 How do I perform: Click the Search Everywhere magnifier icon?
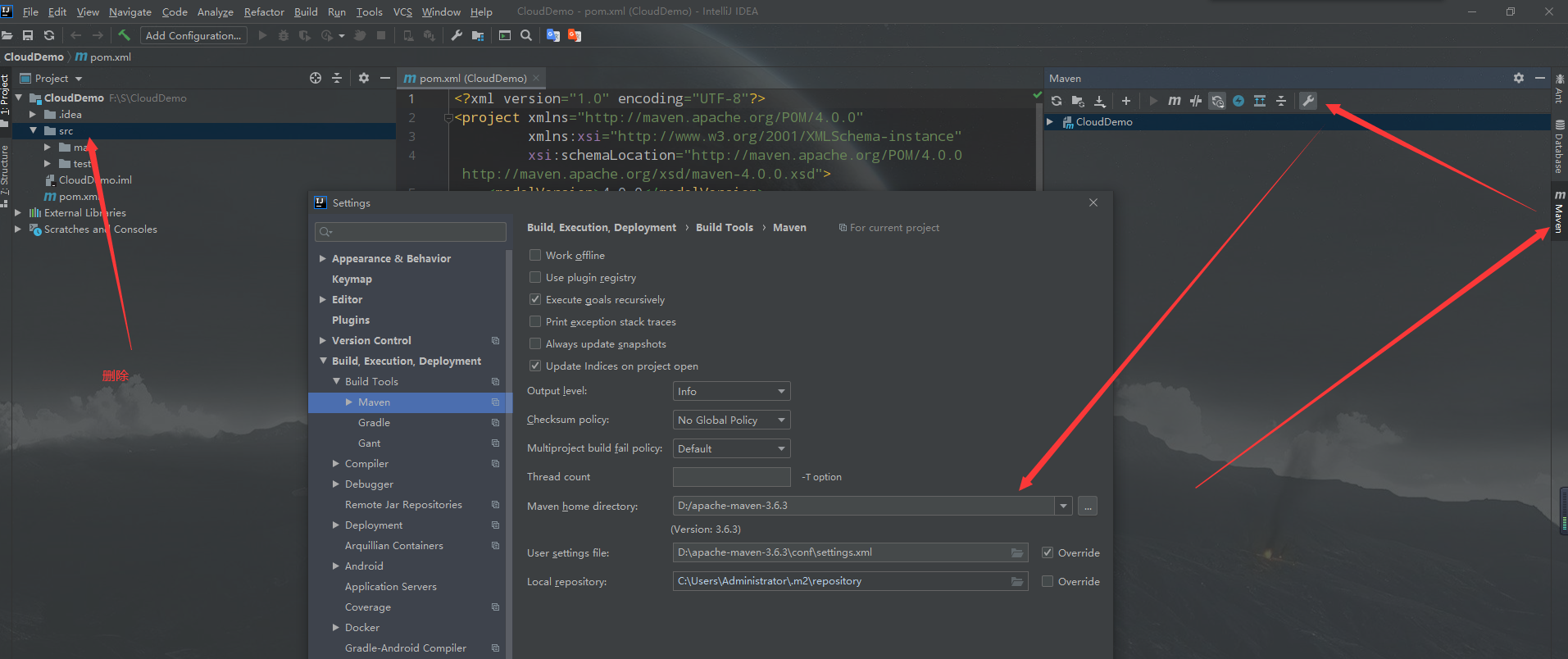tap(526, 35)
